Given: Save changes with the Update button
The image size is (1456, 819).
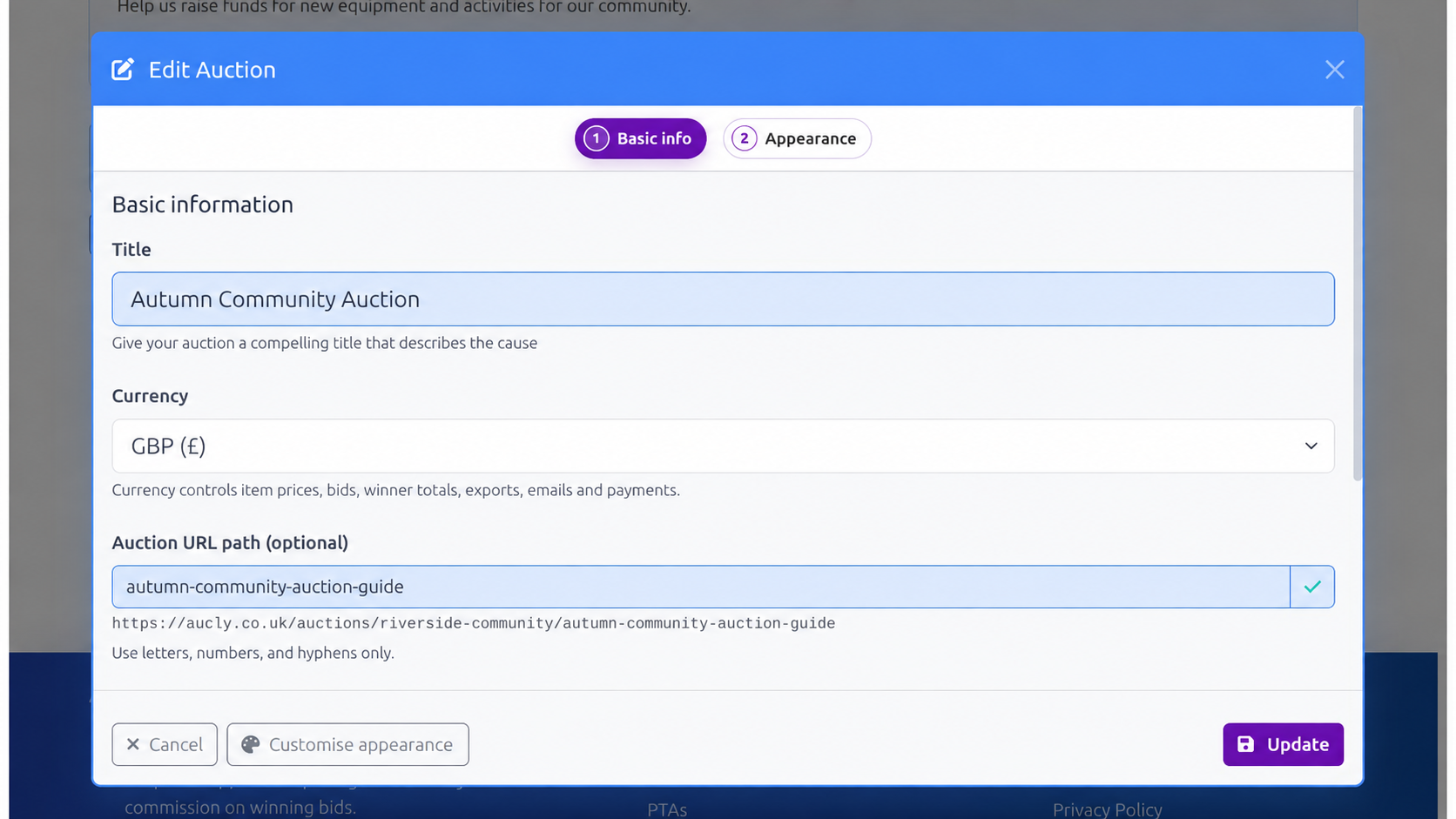Looking at the screenshot, I should pyautogui.click(x=1283, y=744).
